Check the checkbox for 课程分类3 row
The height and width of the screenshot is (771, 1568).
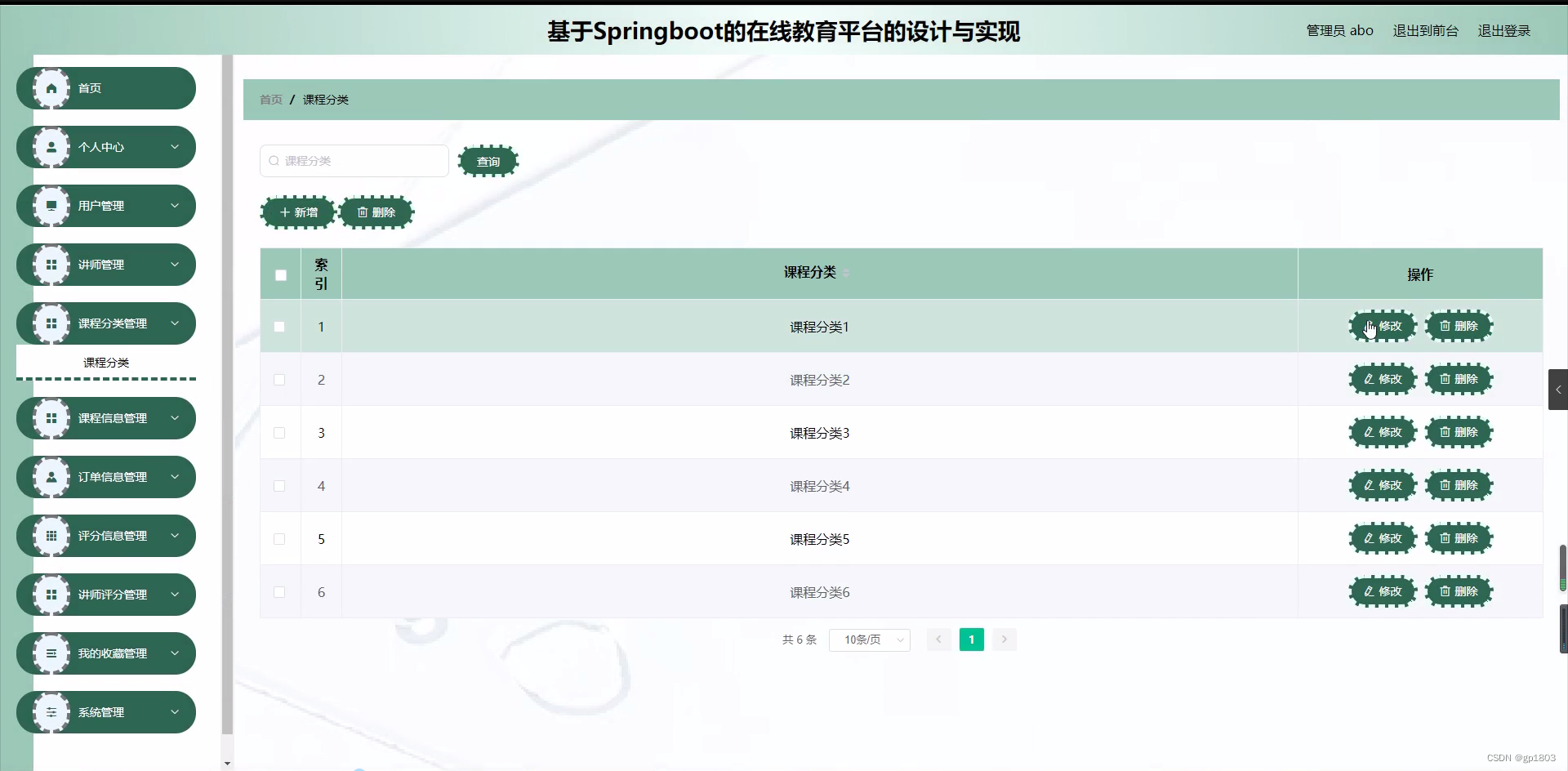click(x=280, y=433)
